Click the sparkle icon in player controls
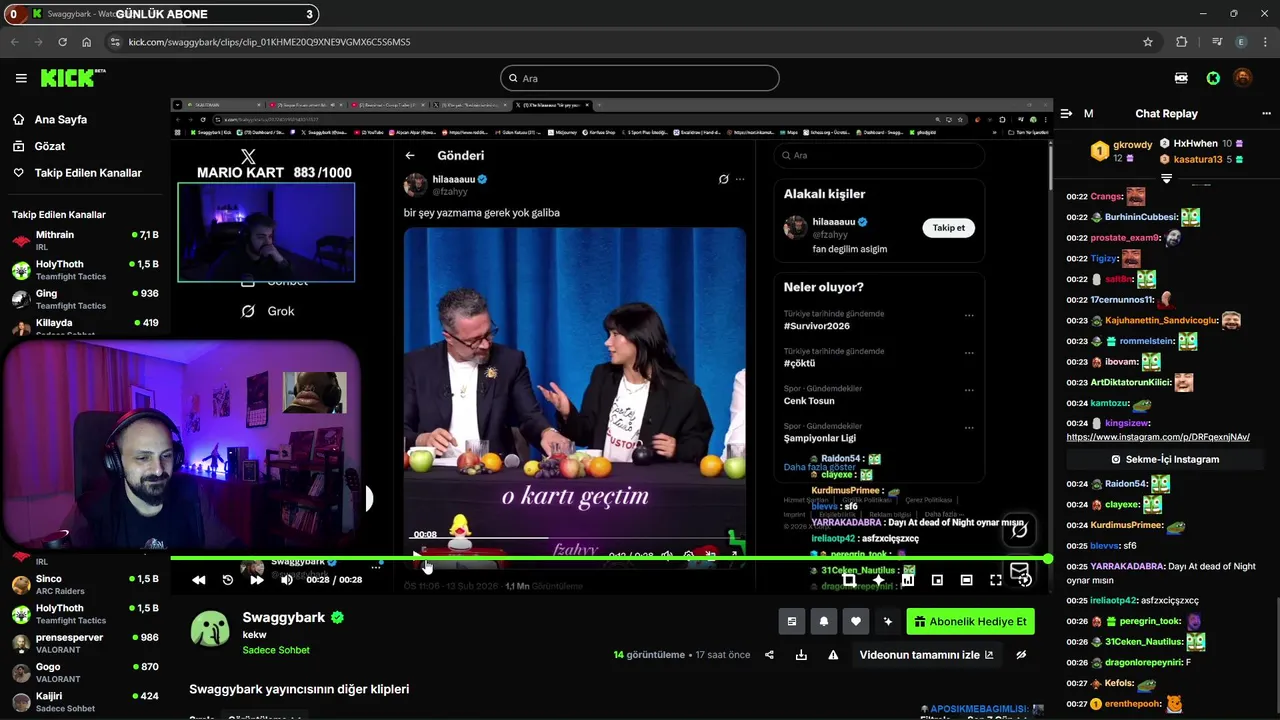The width and height of the screenshot is (1280, 720). [x=878, y=580]
